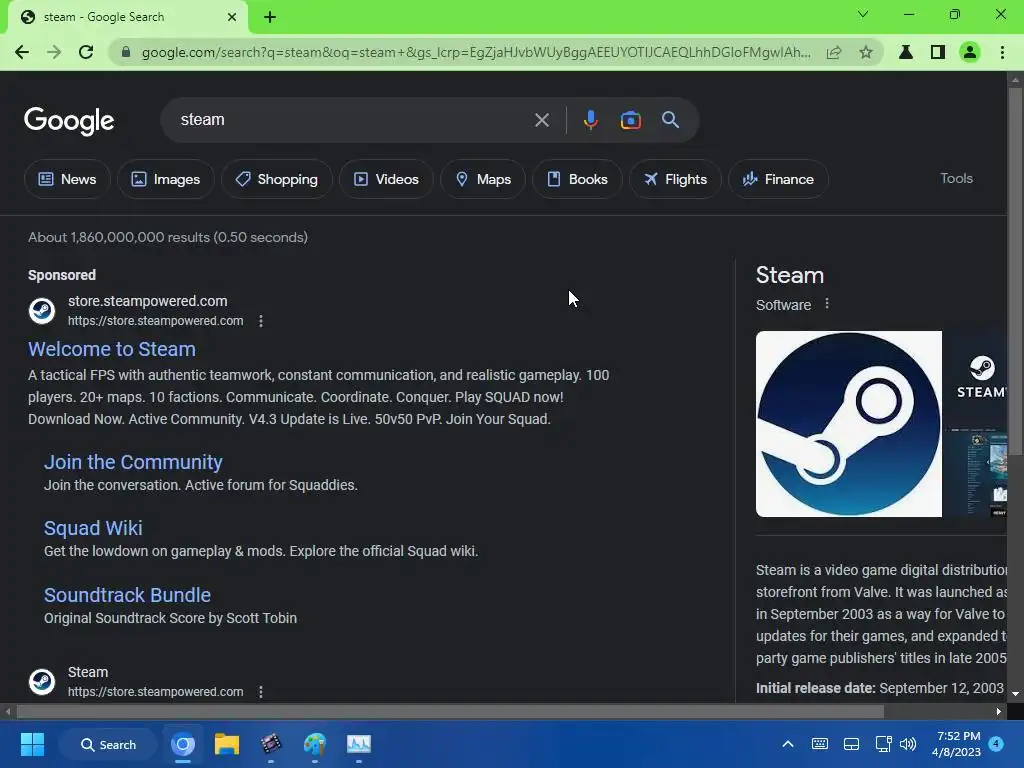Click into the Google search field
Image resolution: width=1024 pixels, height=768 pixels.
click(353, 120)
